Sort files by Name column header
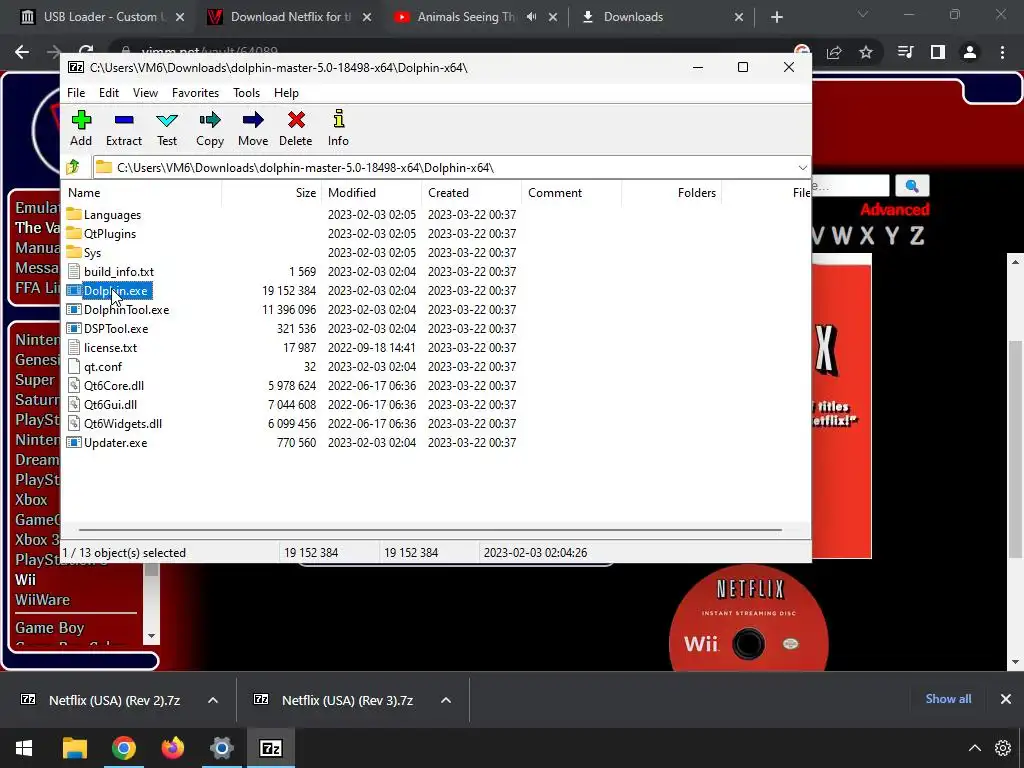 click(142, 193)
